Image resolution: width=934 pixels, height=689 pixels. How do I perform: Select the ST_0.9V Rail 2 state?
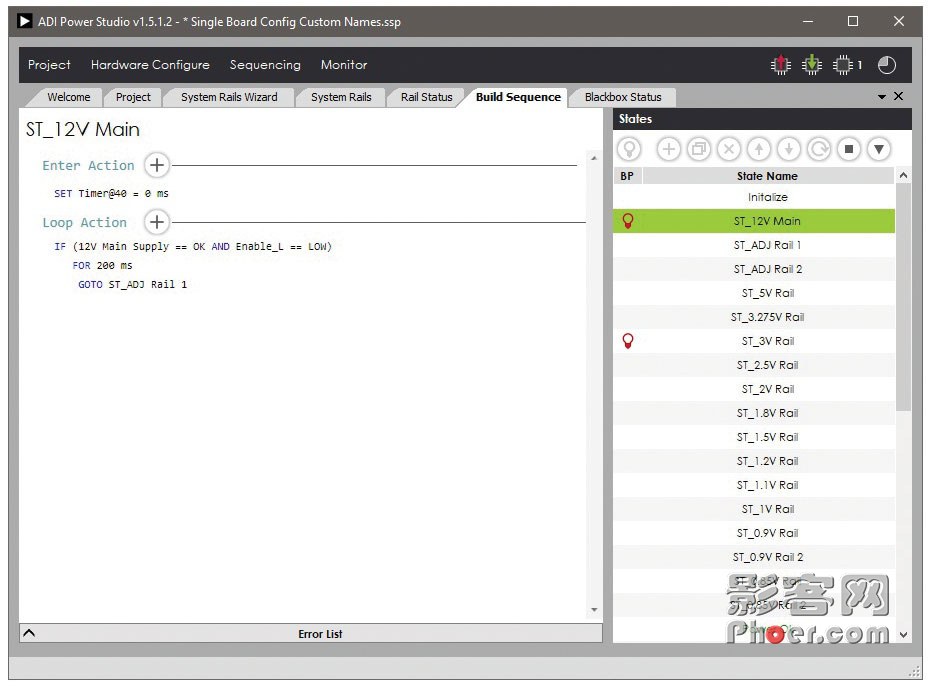tap(768, 557)
